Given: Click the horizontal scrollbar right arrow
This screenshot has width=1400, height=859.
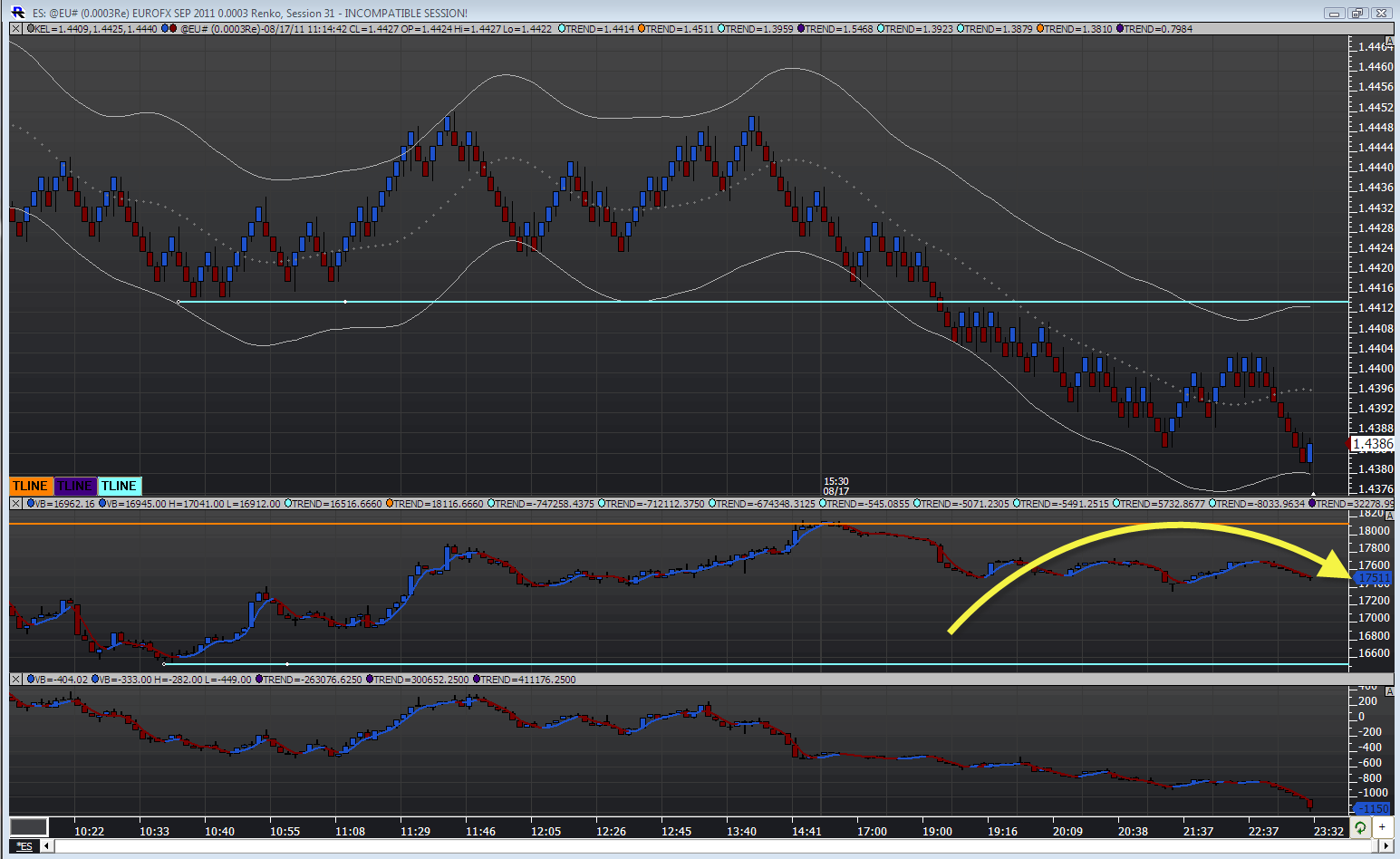Looking at the screenshot, I should [x=1386, y=846].
